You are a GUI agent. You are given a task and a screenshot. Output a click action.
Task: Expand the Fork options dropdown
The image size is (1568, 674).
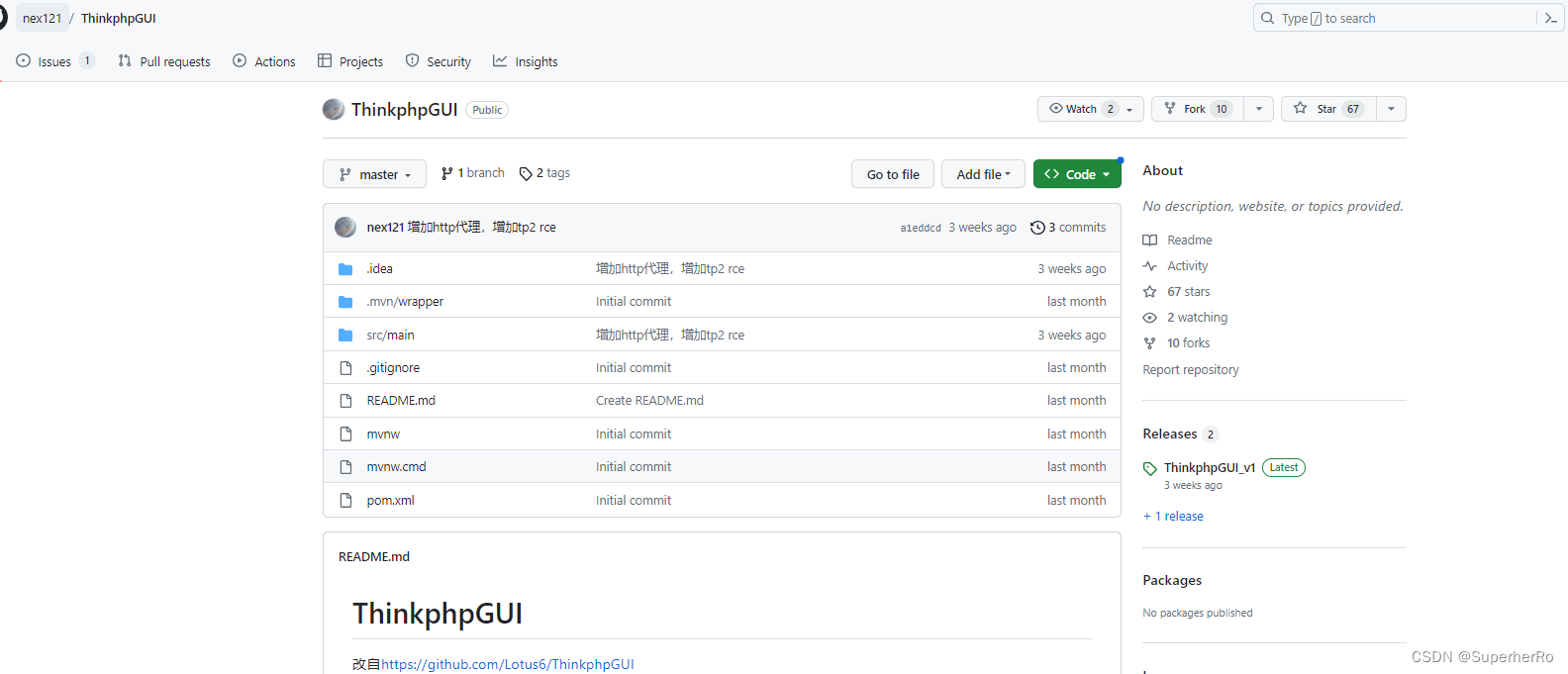(x=1259, y=109)
